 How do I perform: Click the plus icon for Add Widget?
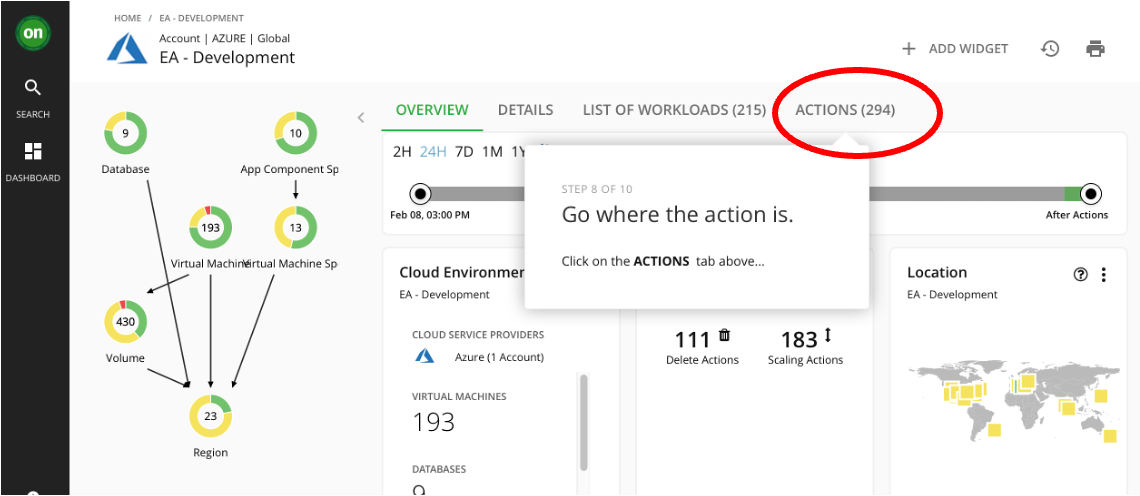point(908,49)
